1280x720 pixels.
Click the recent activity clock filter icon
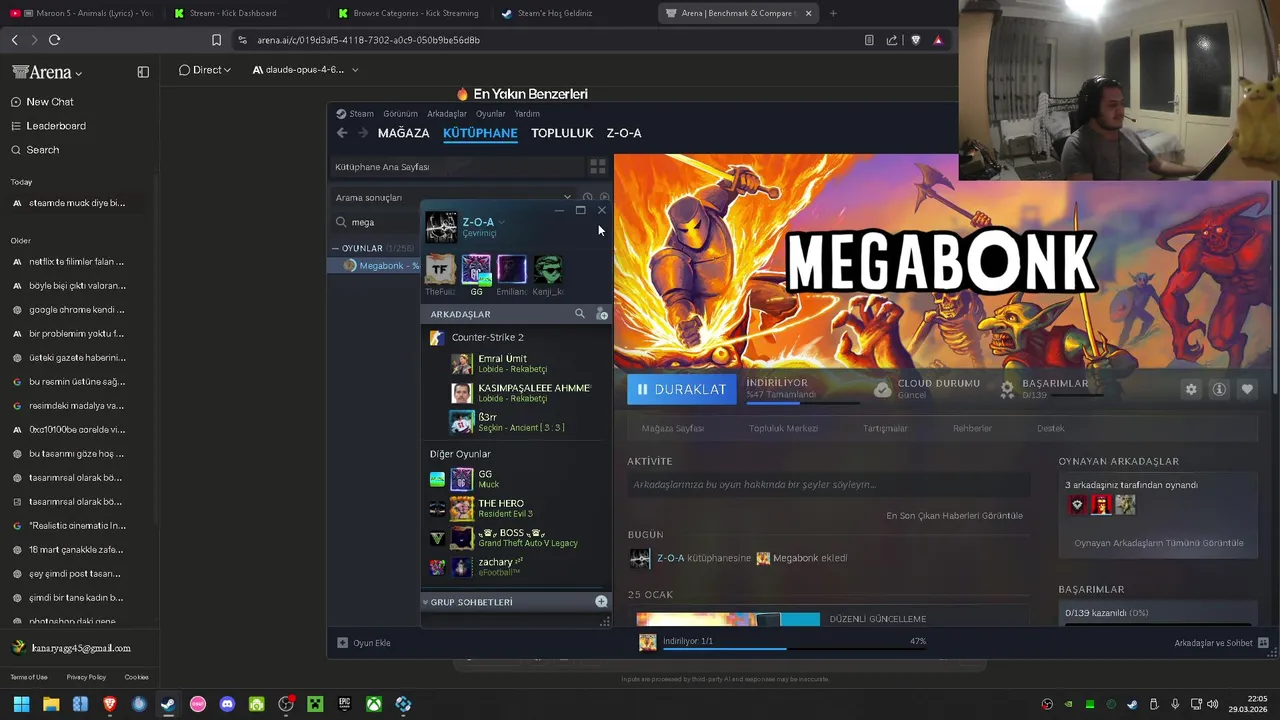pos(588,198)
